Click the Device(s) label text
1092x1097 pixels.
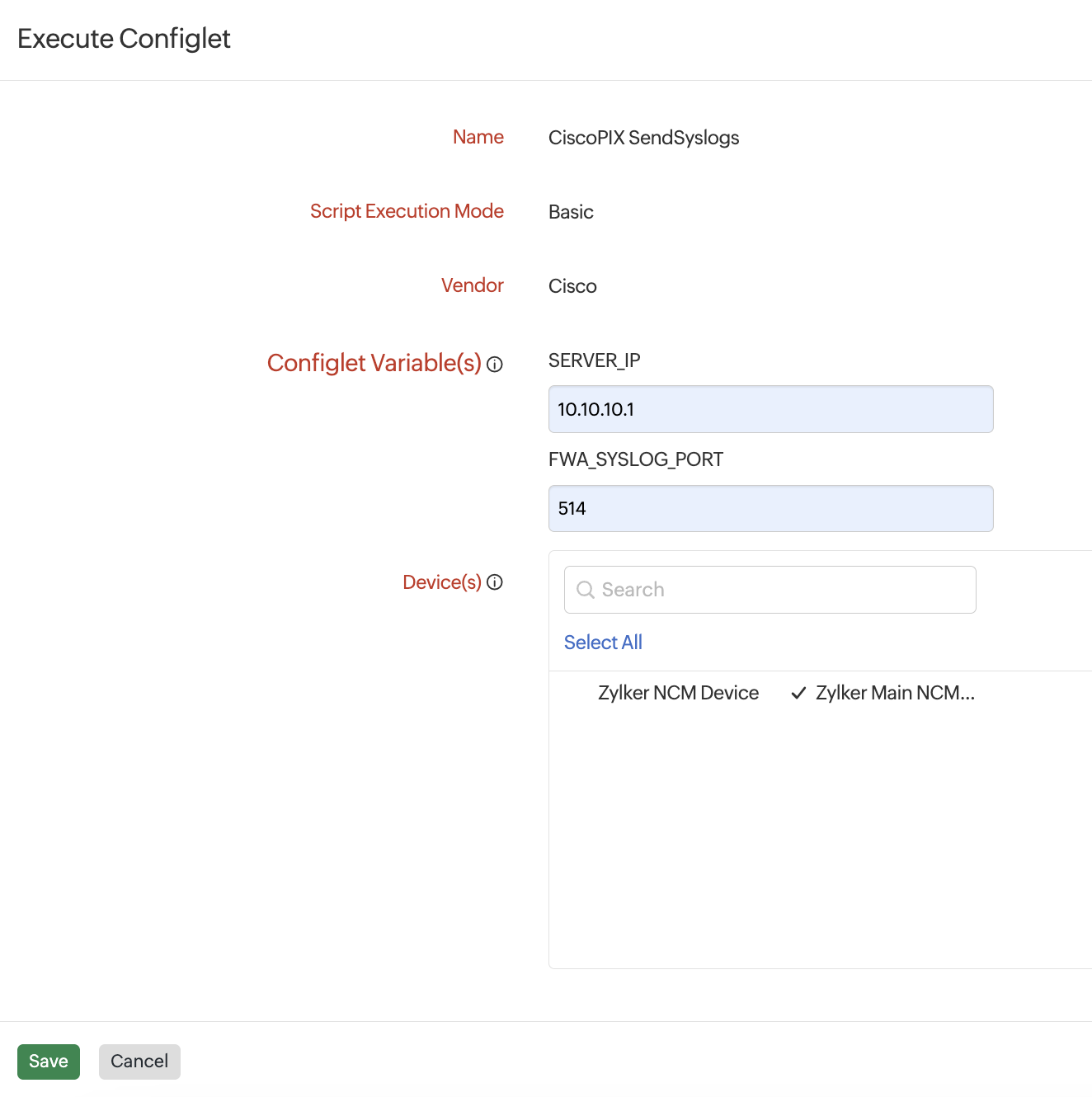(x=441, y=582)
